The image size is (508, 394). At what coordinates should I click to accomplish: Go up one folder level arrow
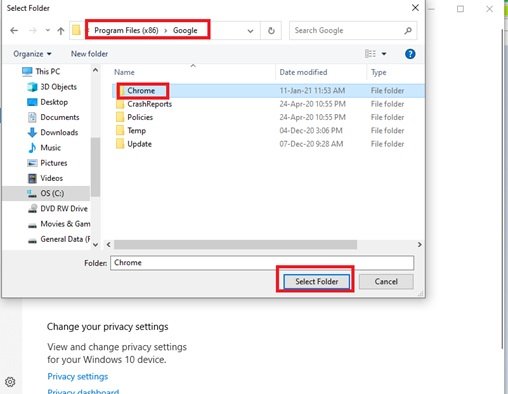[60, 31]
